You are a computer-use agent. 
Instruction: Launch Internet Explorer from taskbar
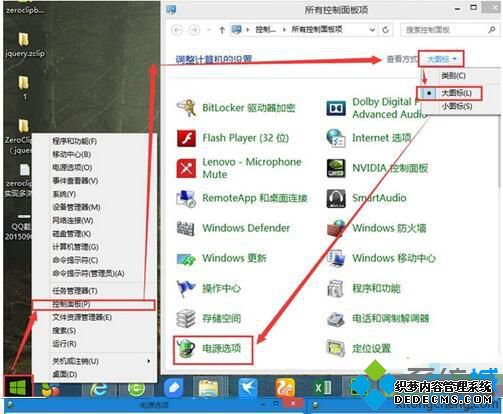98,388
